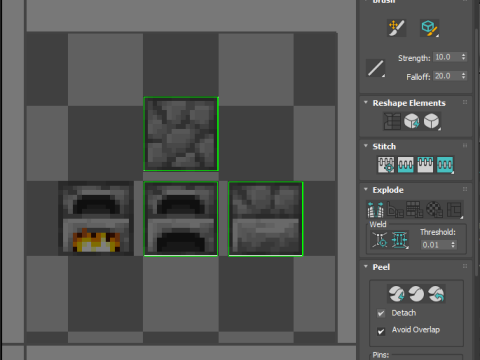Image resolution: width=480 pixels, height=360 pixels.
Task: Click the Flatten by Polygon Angle icon
Action: click(395, 209)
